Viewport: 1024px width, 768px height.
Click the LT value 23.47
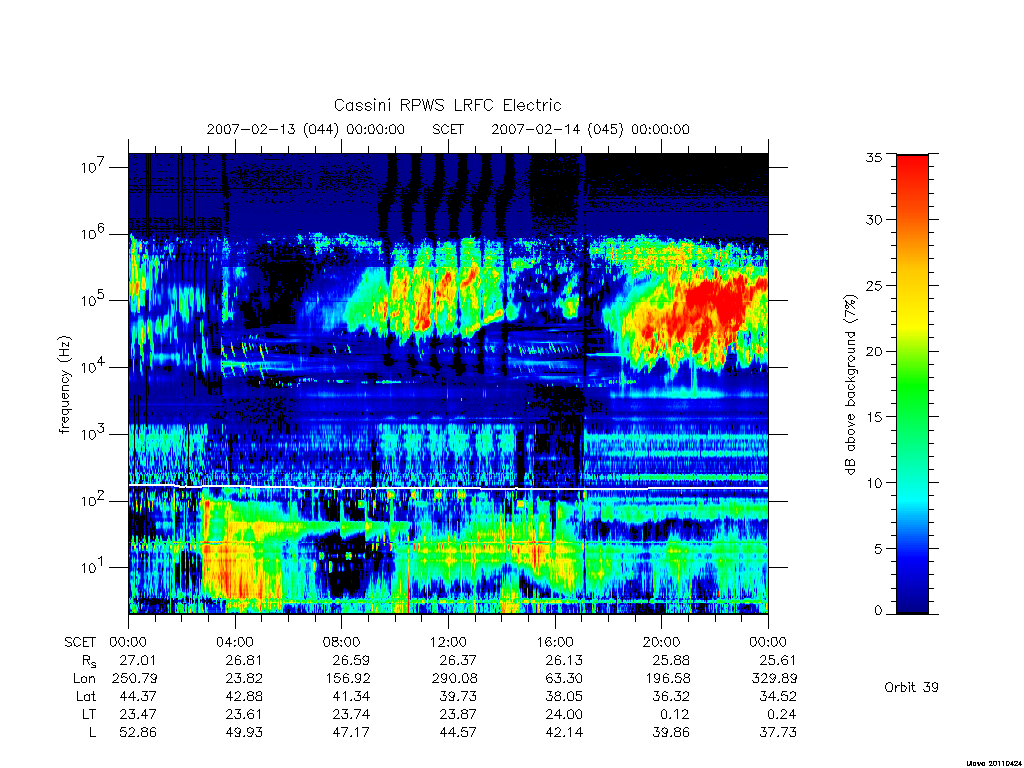tap(138, 714)
